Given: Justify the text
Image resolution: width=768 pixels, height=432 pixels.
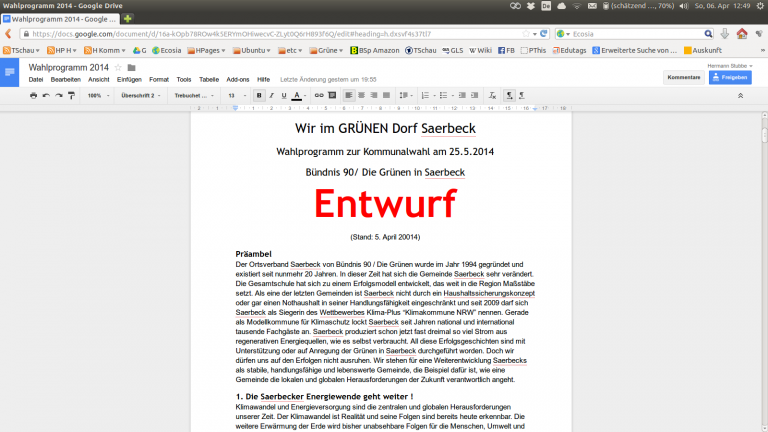Looking at the screenshot, I should tap(386, 96).
